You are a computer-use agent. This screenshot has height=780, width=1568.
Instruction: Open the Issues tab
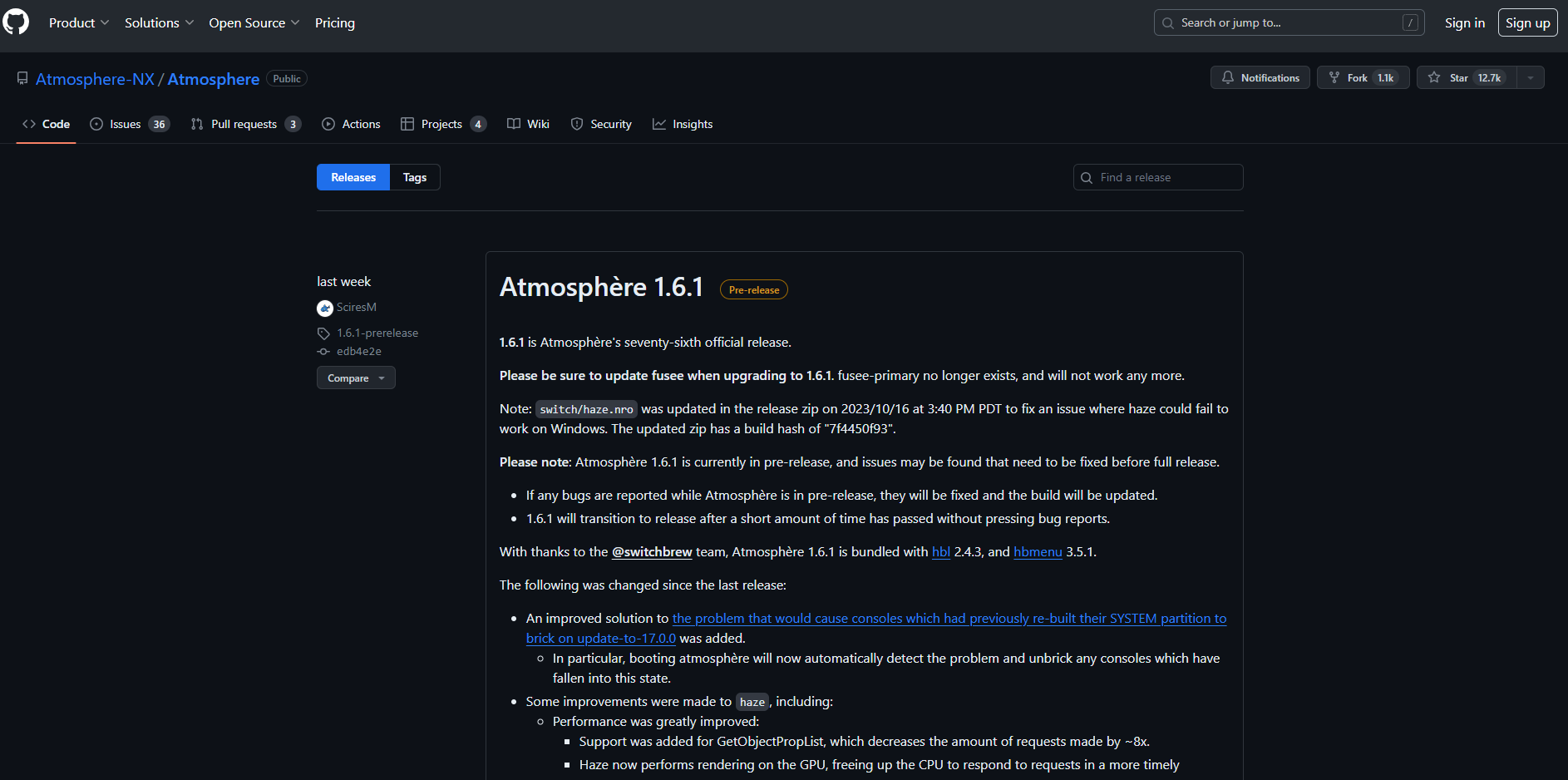pyautogui.click(x=130, y=124)
